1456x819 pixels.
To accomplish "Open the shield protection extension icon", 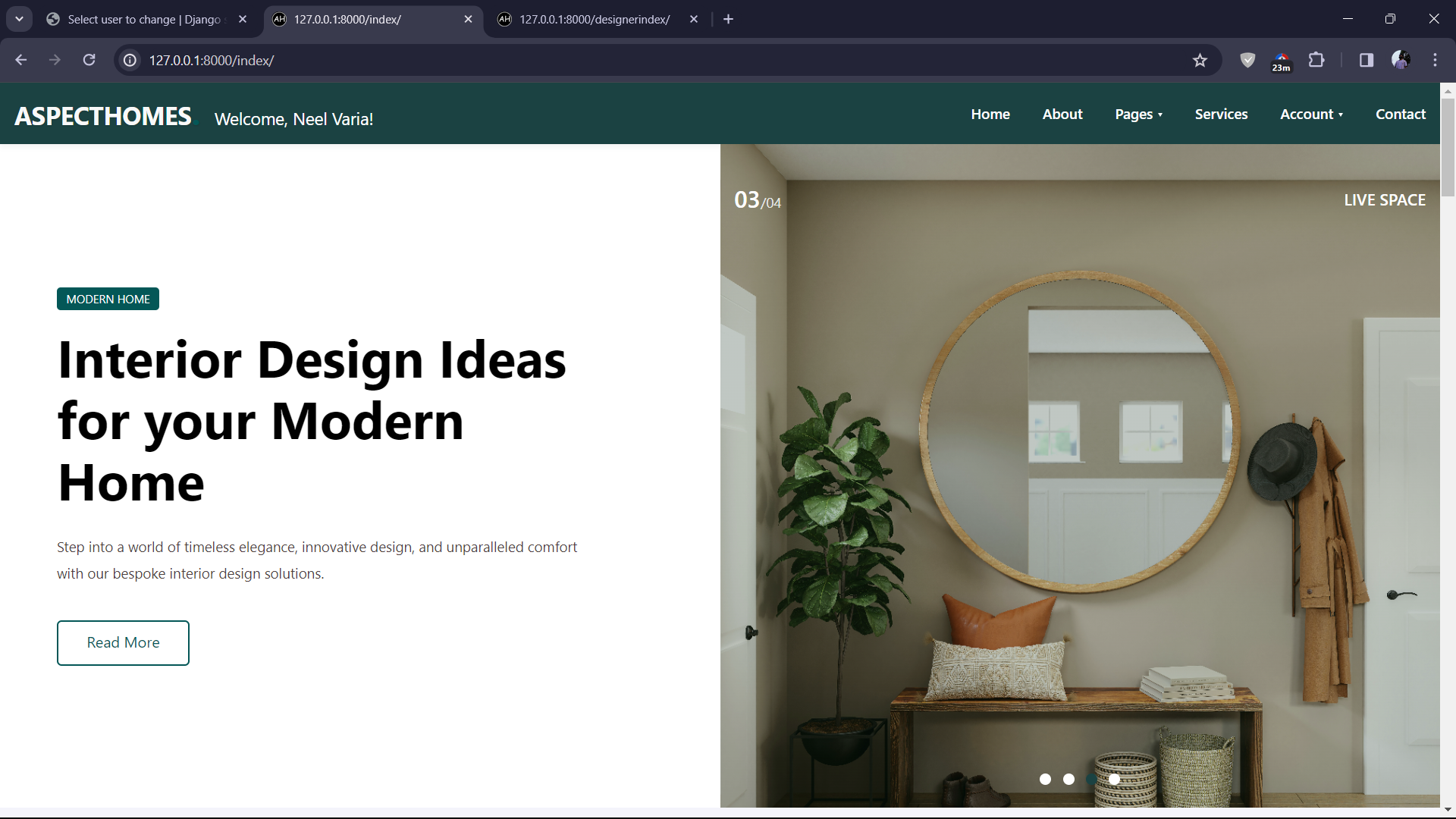I will (1247, 61).
